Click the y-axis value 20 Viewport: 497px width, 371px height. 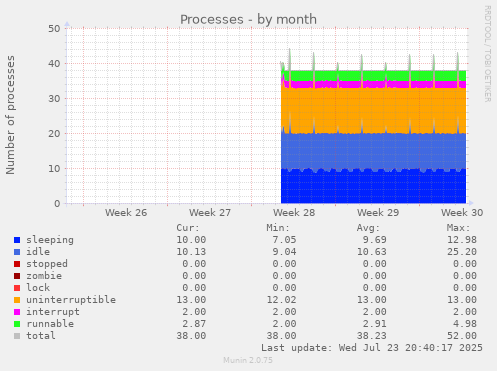coord(54,134)
